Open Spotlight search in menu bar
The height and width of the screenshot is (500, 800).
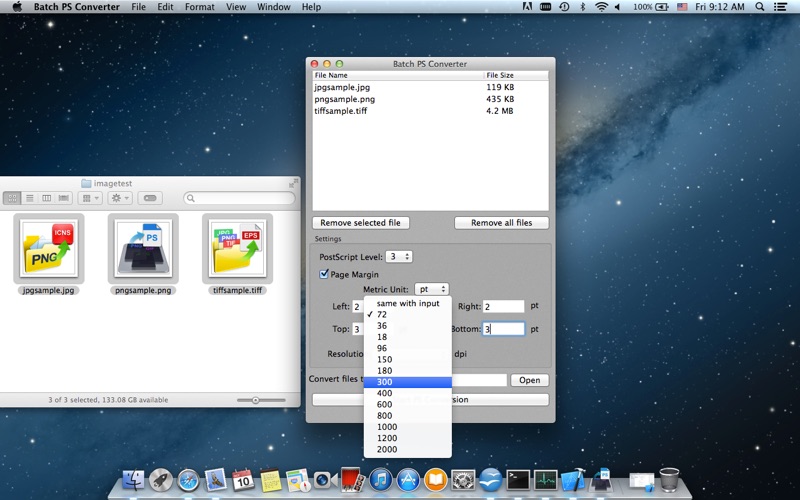[x=759, y=7]
